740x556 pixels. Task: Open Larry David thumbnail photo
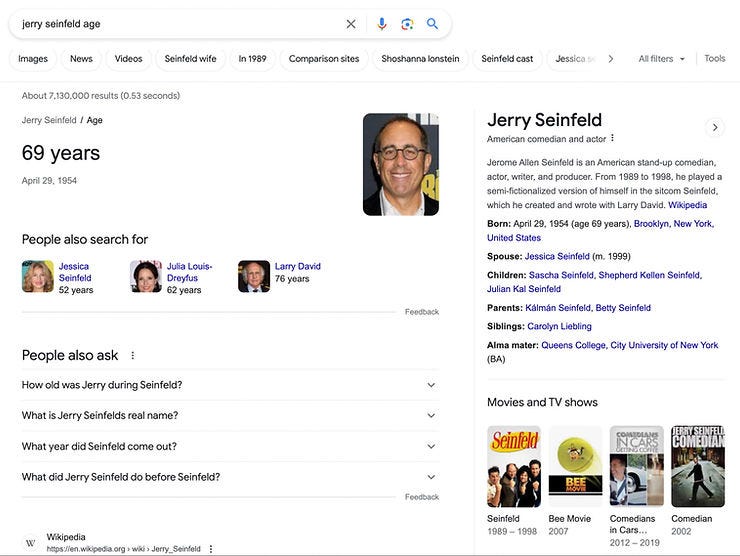click(x=254, y=277)
